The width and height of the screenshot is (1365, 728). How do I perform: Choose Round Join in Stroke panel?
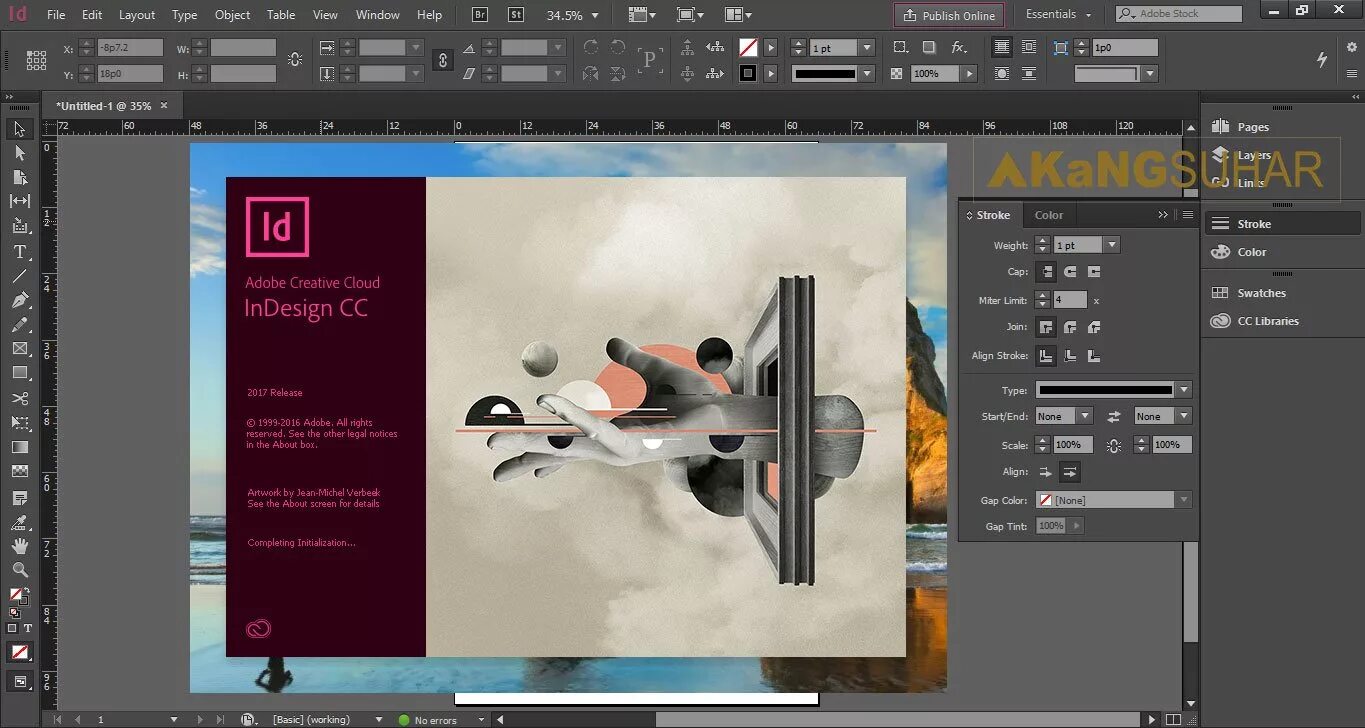[1070, 327]
